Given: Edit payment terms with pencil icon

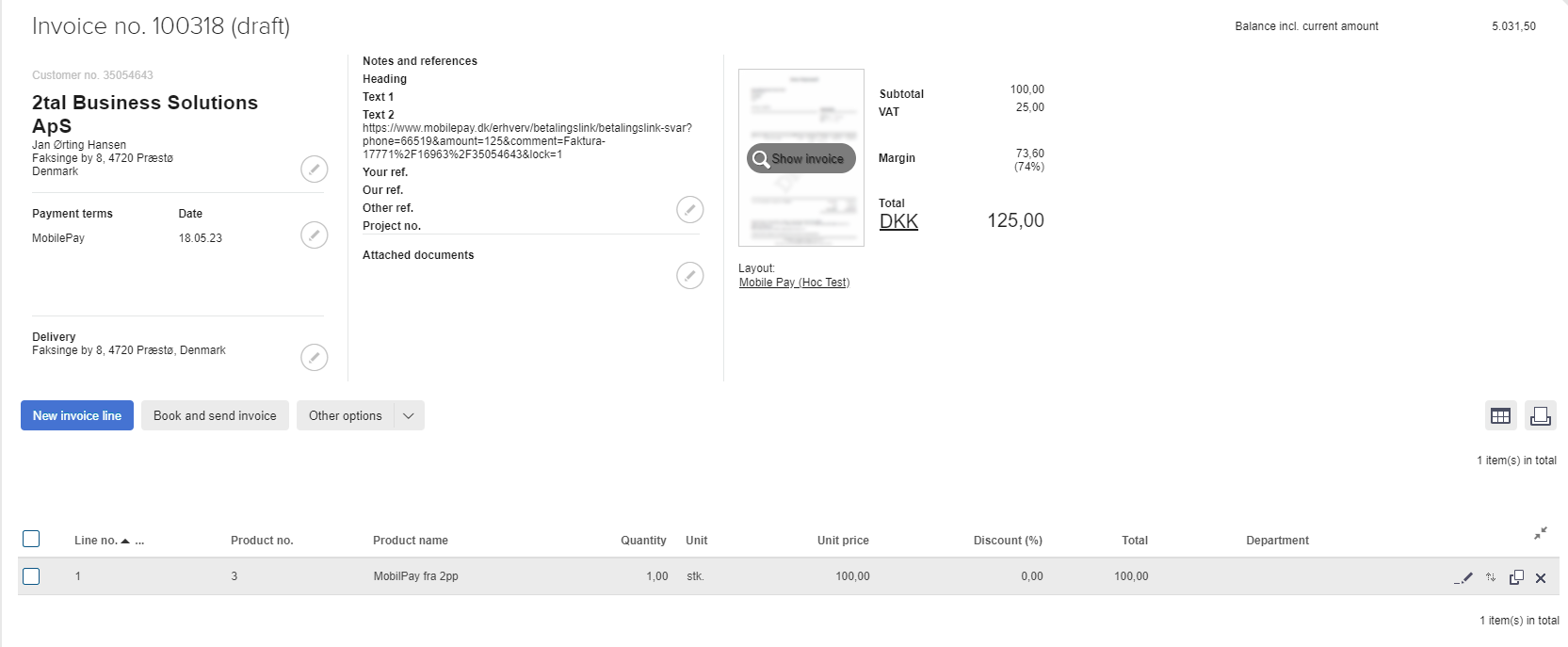Looking at the screenshot, I should tap(314, 235).
